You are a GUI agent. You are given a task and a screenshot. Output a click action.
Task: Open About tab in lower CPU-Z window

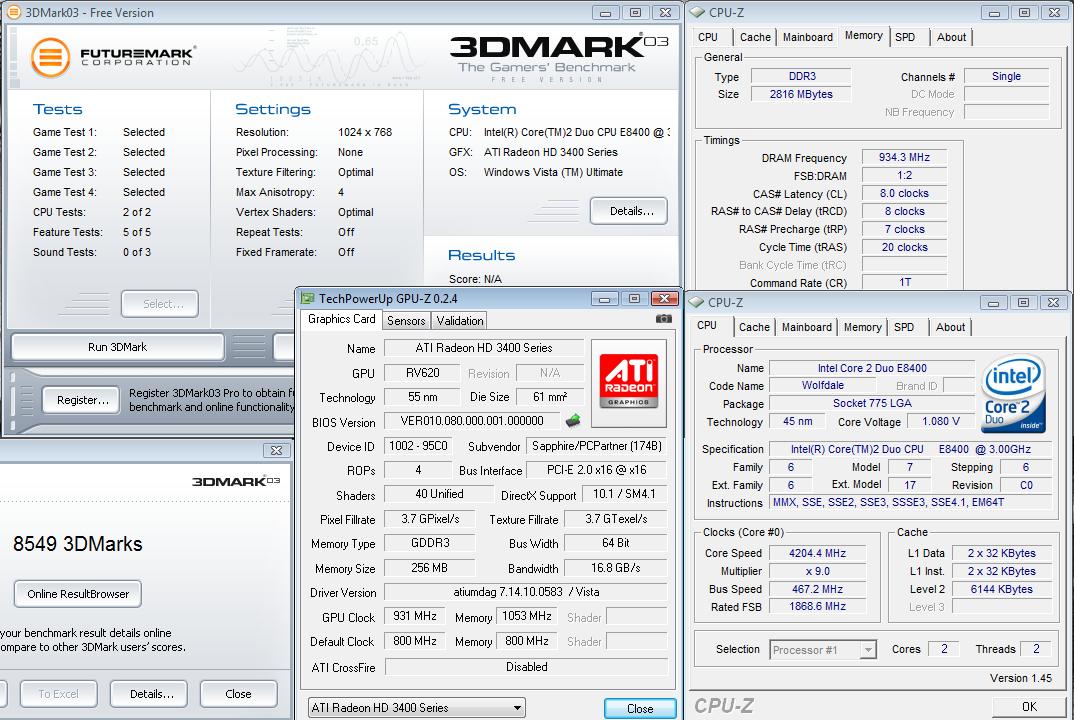coord(950,327)
